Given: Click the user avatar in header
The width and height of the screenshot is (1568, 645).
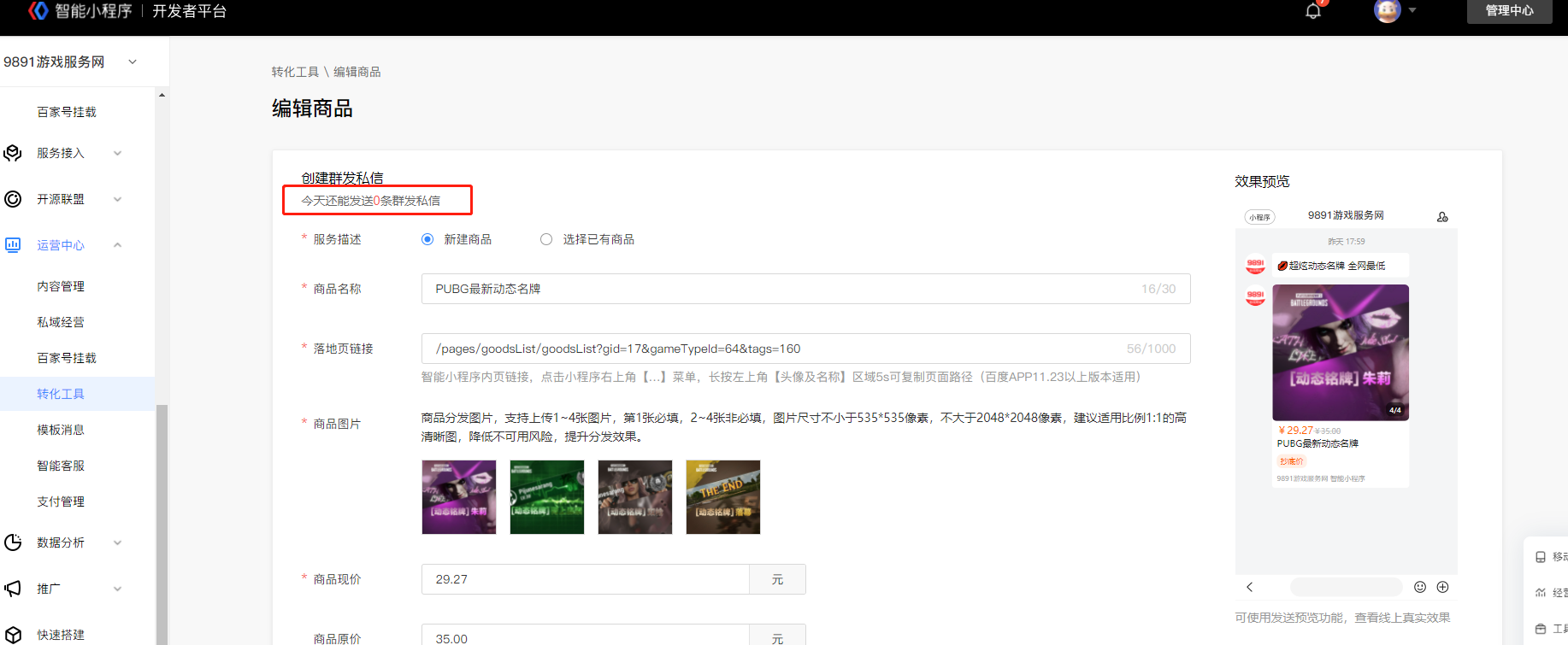Looking at the screenshot, I should [1387, 10].
